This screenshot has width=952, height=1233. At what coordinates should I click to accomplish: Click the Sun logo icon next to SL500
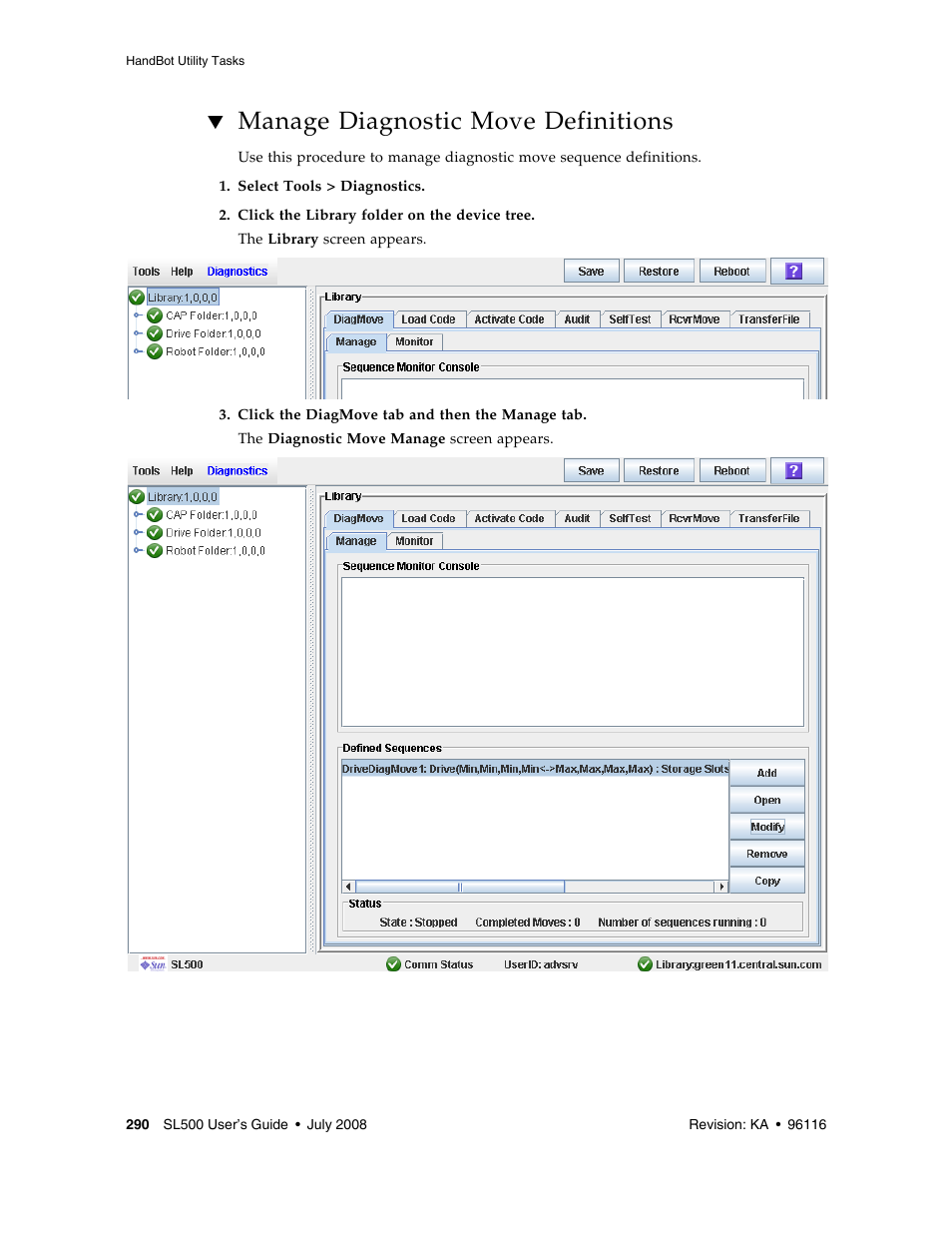point(153,964)
